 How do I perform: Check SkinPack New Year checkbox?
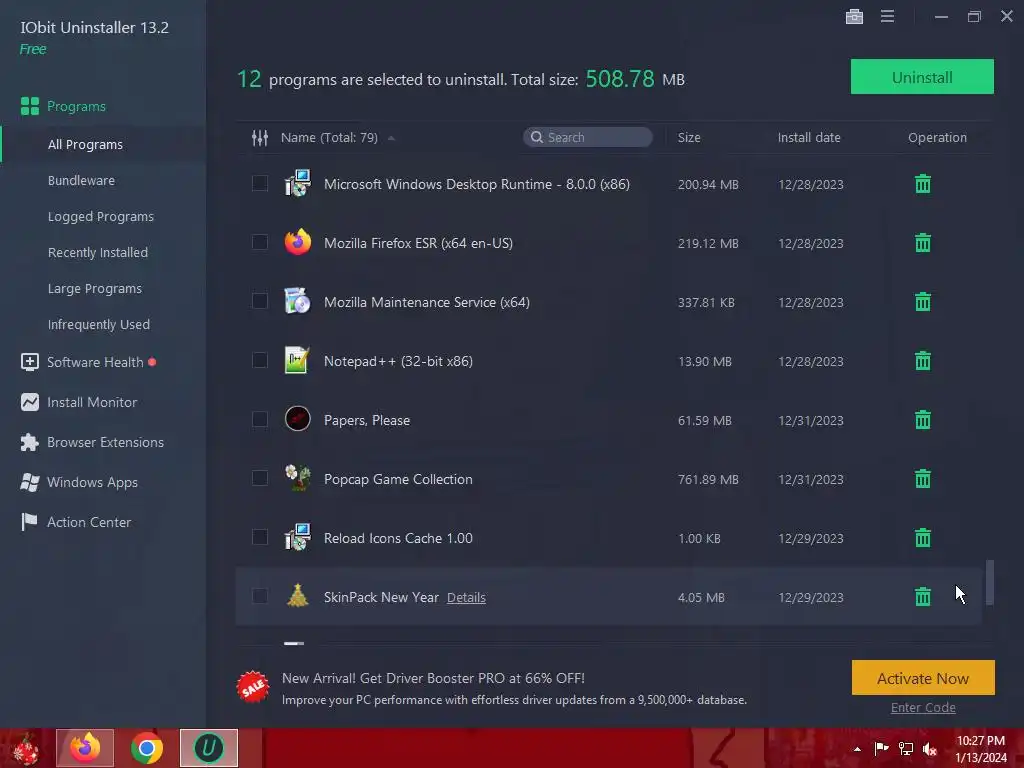pyautogui.click(x=260, y=596)
